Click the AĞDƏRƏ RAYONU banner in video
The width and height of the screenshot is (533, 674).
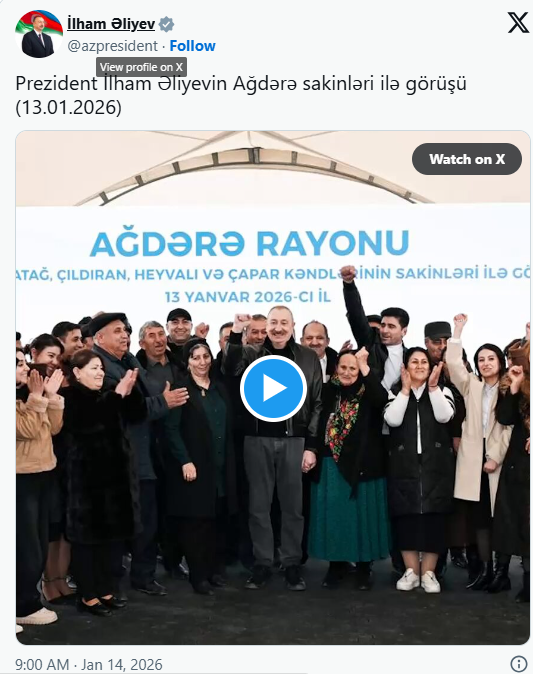pos(249,243)
